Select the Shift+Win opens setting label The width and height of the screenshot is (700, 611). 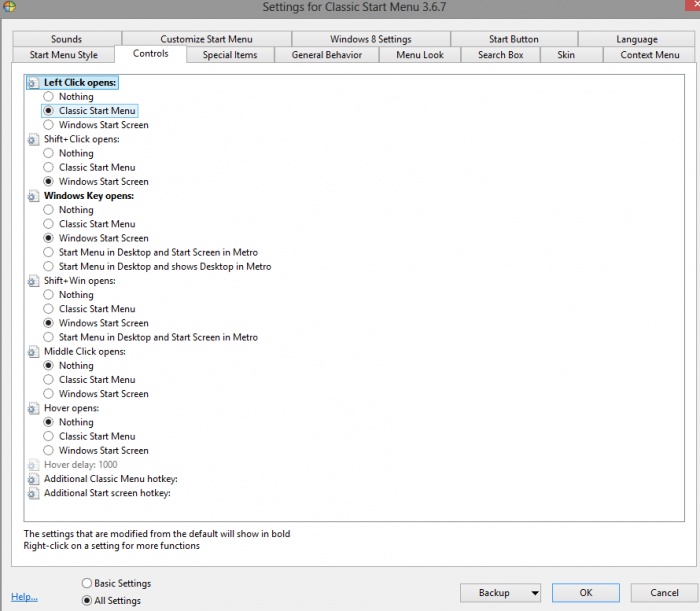(79, 281)
